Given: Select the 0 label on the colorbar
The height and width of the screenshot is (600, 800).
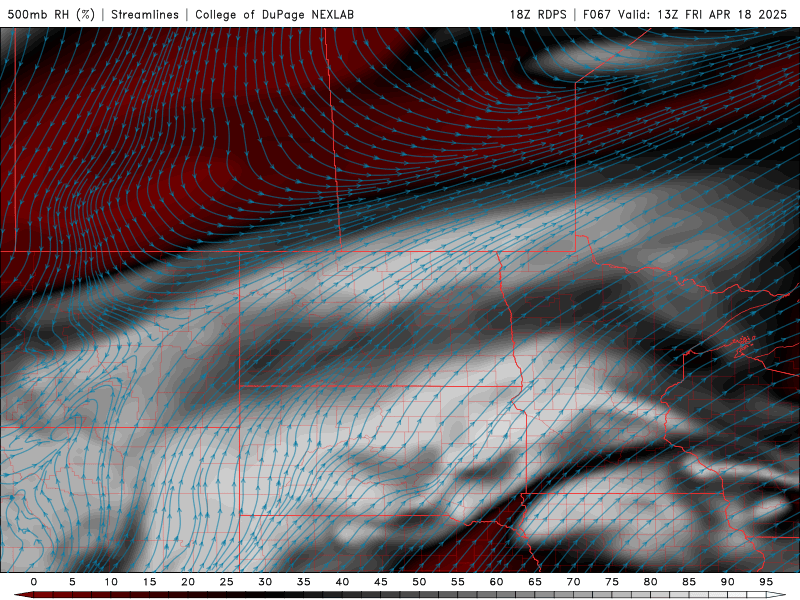Looking at the screenshot, I should [34, 582].
